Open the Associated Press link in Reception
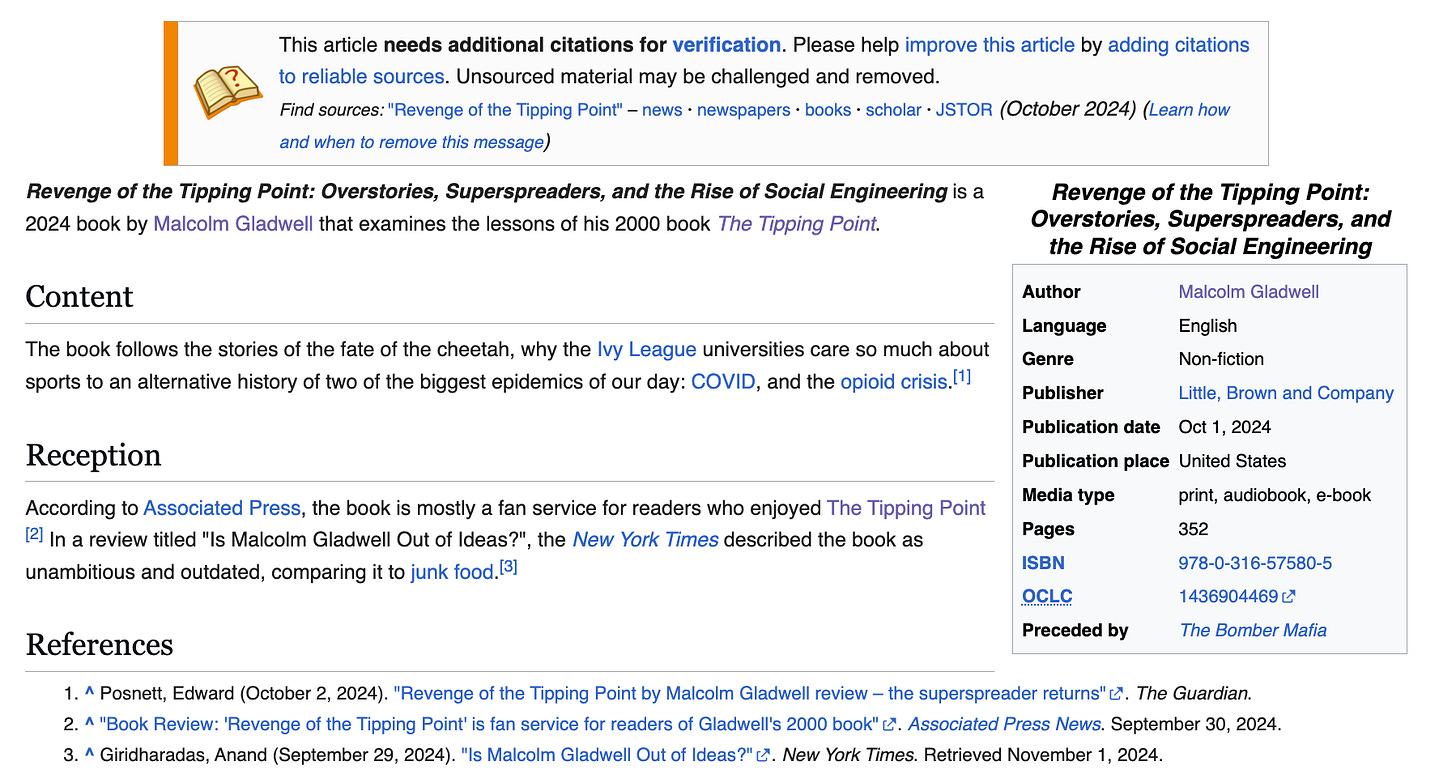Screen dimensions: 1456x782 pos(222,508)
